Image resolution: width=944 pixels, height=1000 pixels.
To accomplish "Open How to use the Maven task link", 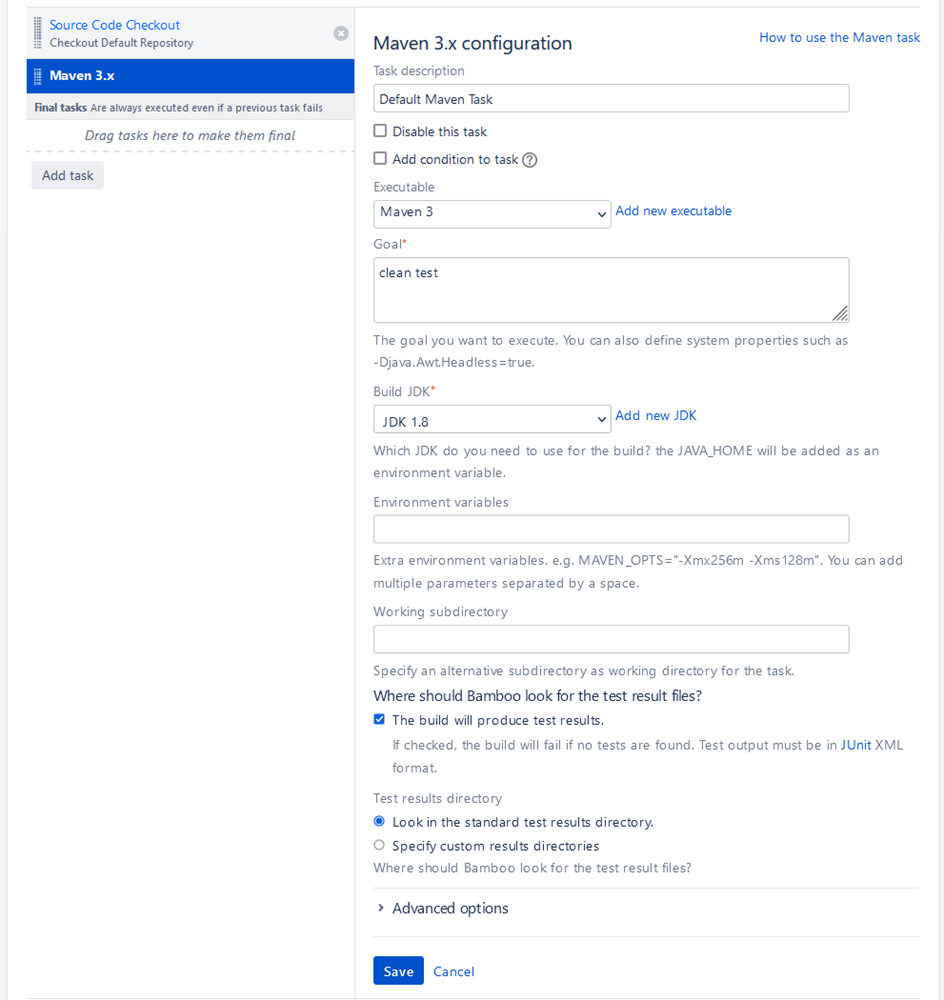I will pyautogui.click(x=839, y=37).
